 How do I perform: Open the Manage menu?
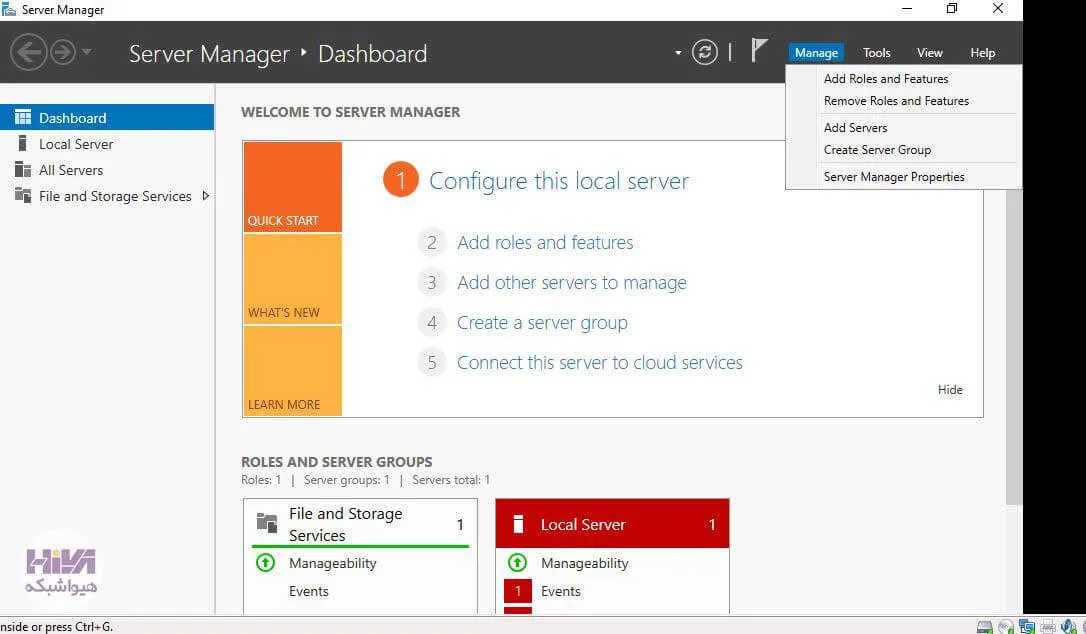coord(816,53)
